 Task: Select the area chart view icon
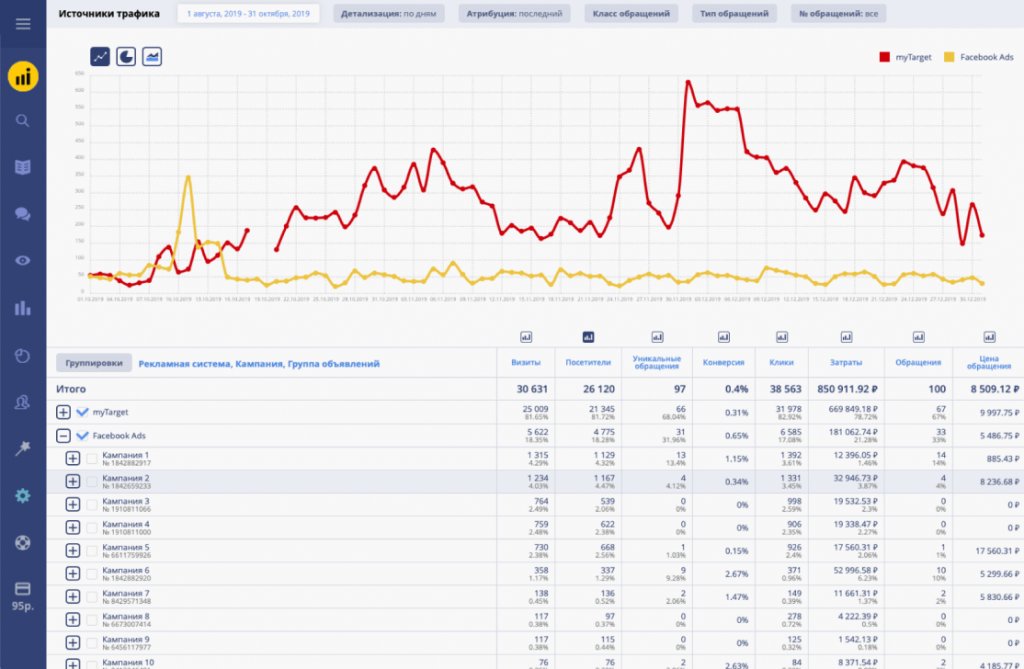tap(152, 57)
